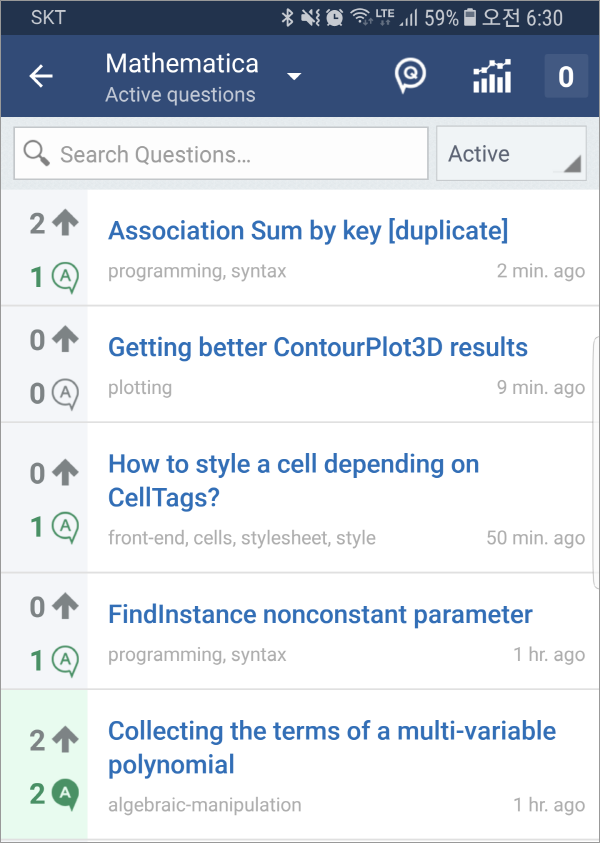Tap the magnifier icon in search box
This screenshot has height=843, width=600.
pos(37,154)
